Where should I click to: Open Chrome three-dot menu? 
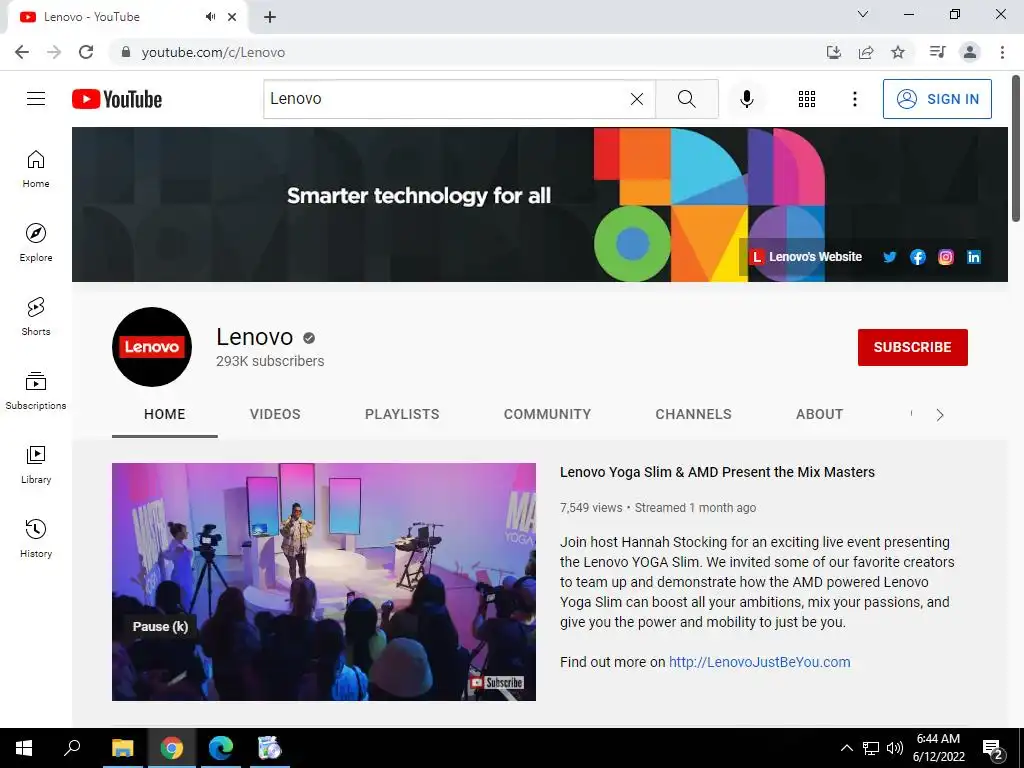pyautogui.click(x=1002, y=52)
